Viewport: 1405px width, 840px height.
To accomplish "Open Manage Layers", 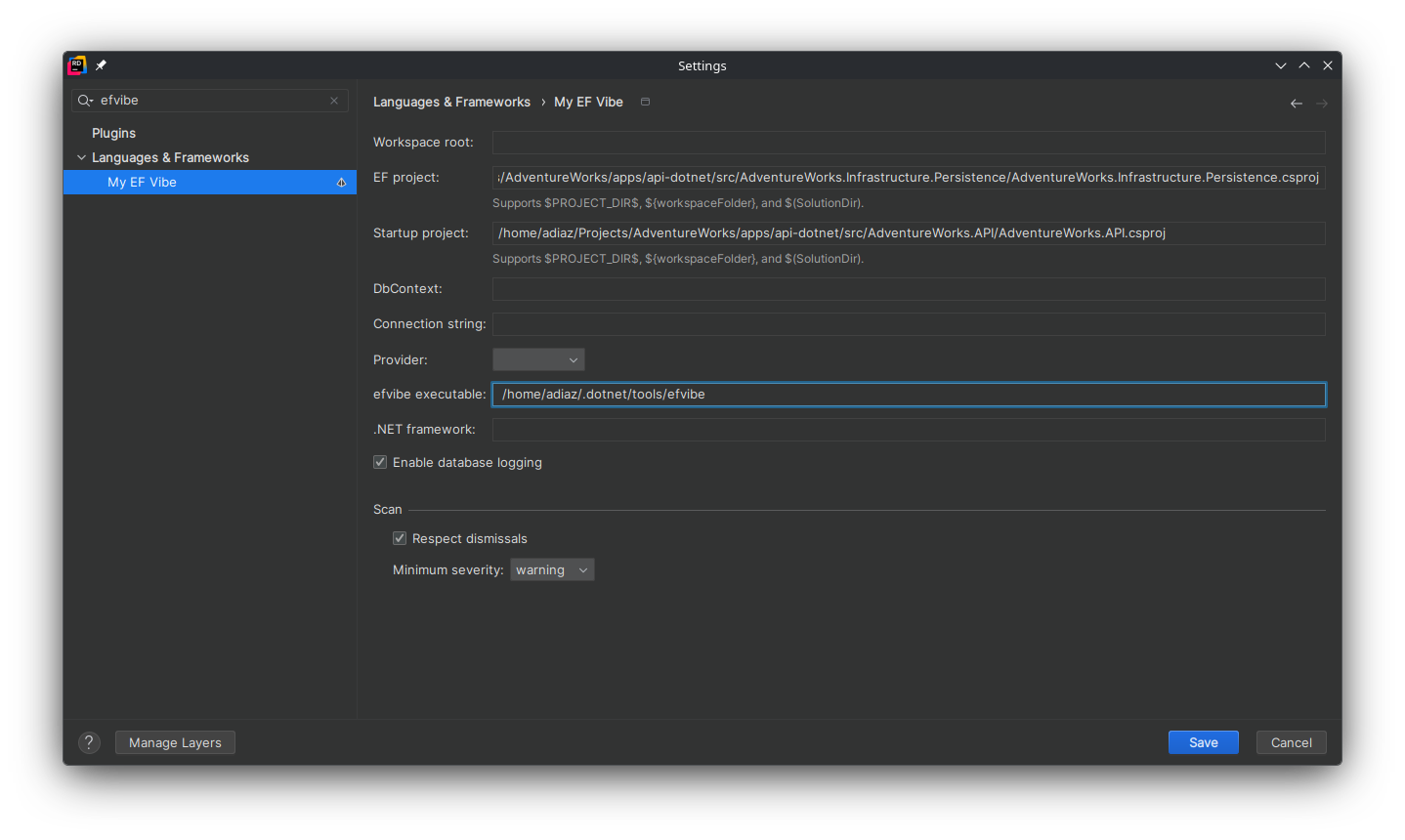I will [x=175, y=742].
